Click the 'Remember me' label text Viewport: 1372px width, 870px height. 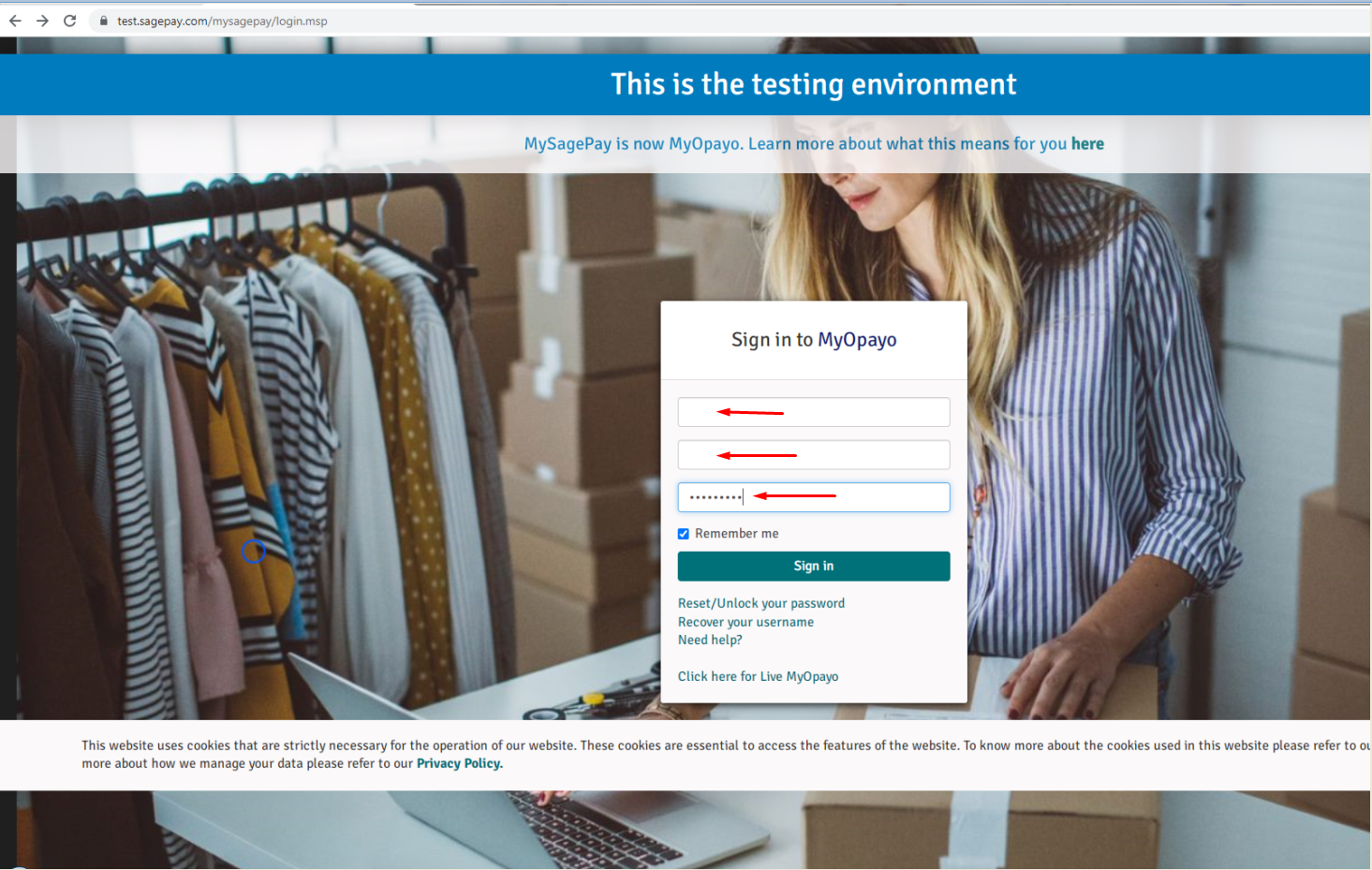tap(736, 534)
